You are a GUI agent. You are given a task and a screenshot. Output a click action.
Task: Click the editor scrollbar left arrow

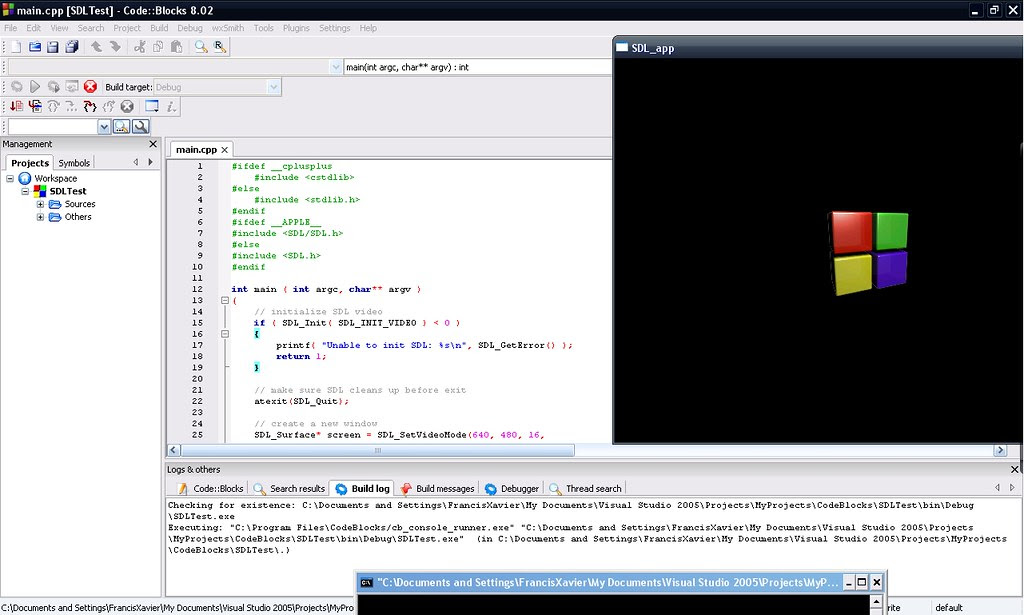coord(174,450)
